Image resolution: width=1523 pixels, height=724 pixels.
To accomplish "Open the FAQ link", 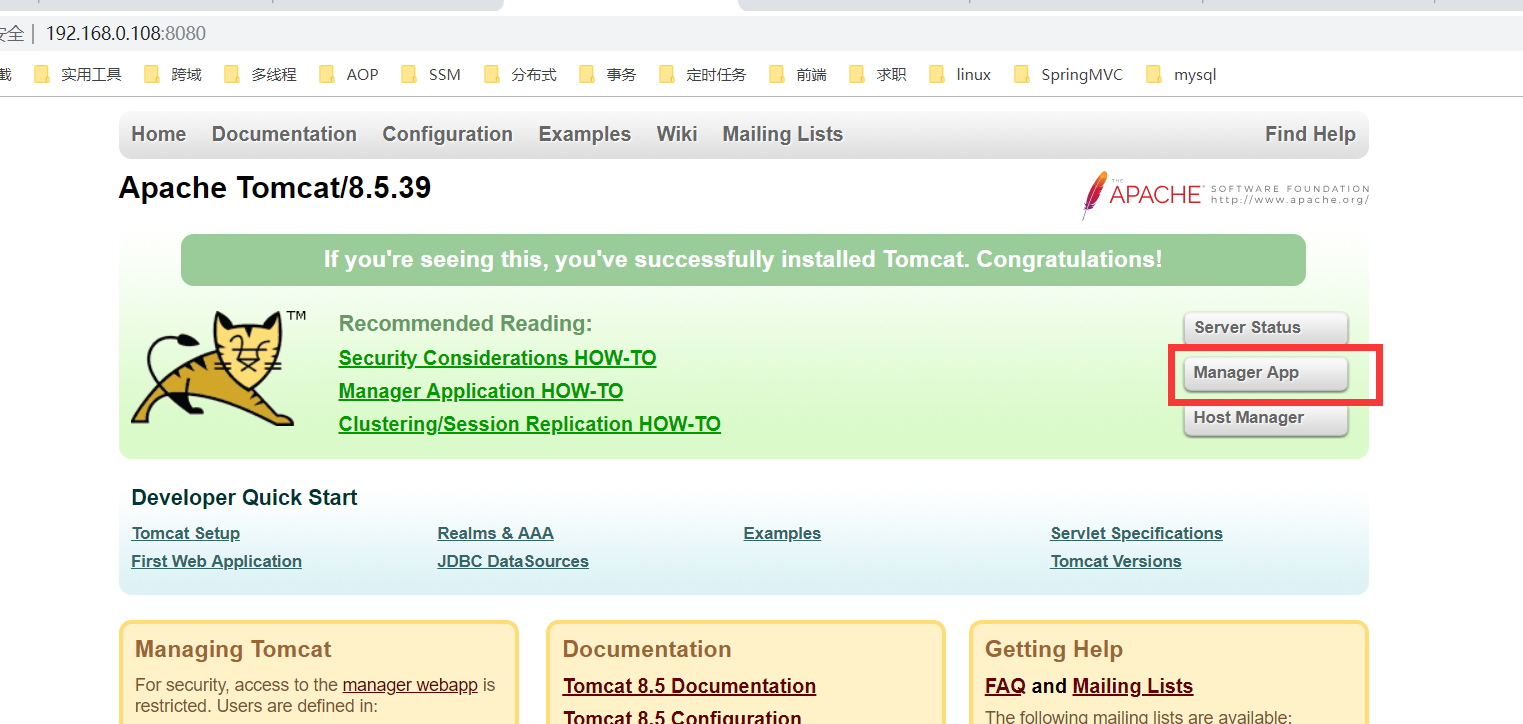I will (1005, 686).
